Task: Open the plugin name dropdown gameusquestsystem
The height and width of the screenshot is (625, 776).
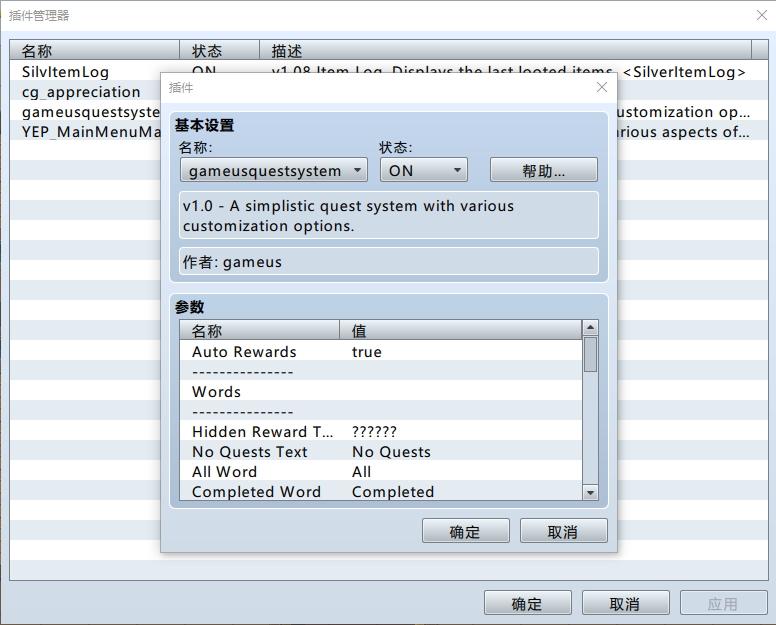Action: (274, 170)
